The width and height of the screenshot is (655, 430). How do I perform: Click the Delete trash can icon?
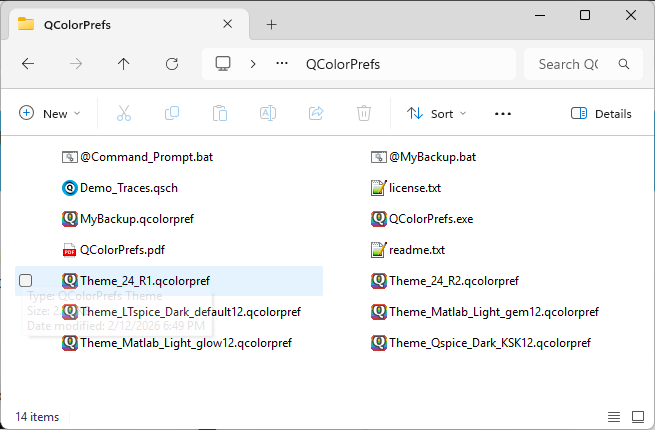point(365,114)
